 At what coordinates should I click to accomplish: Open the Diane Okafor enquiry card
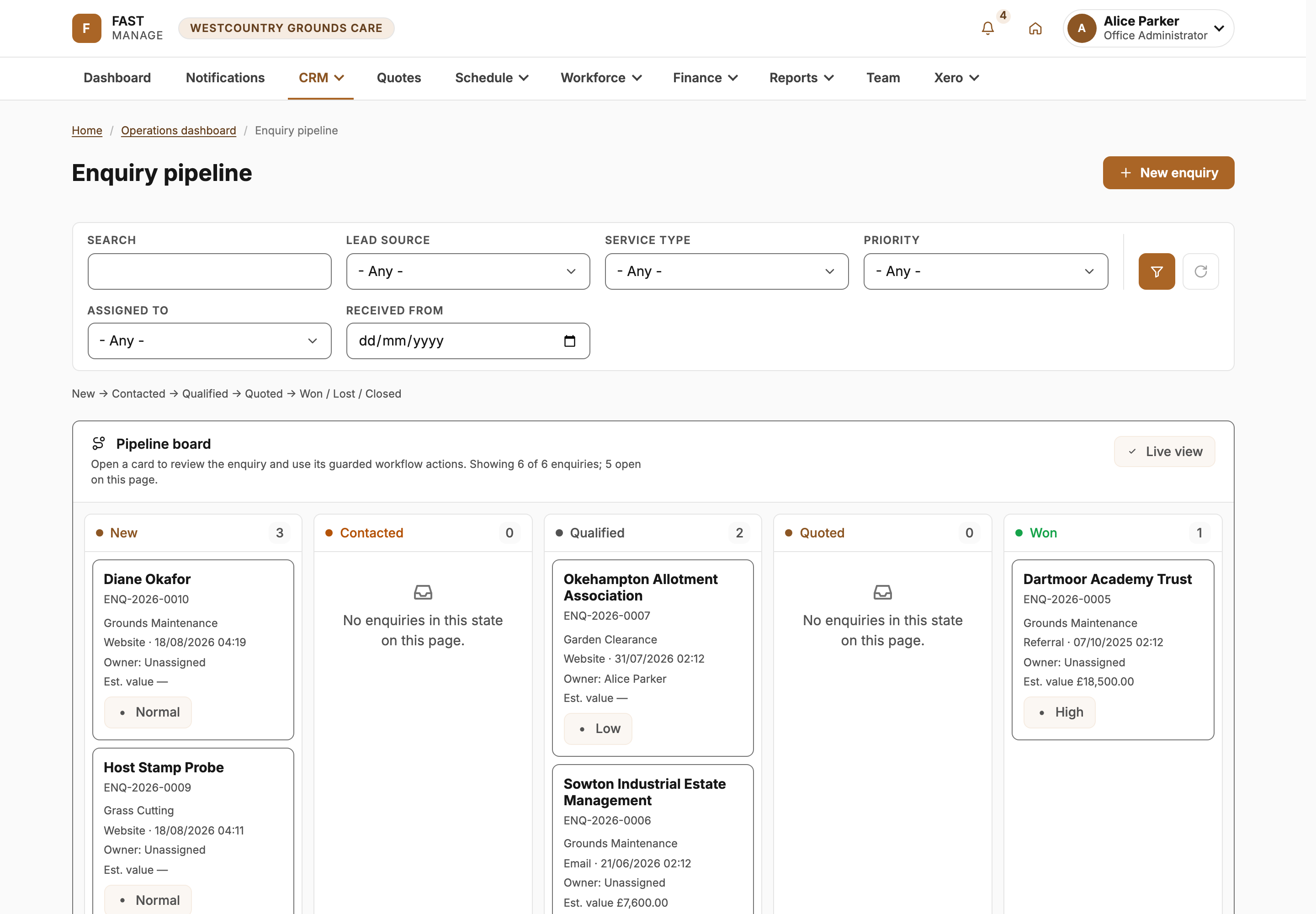pos(193,650)
